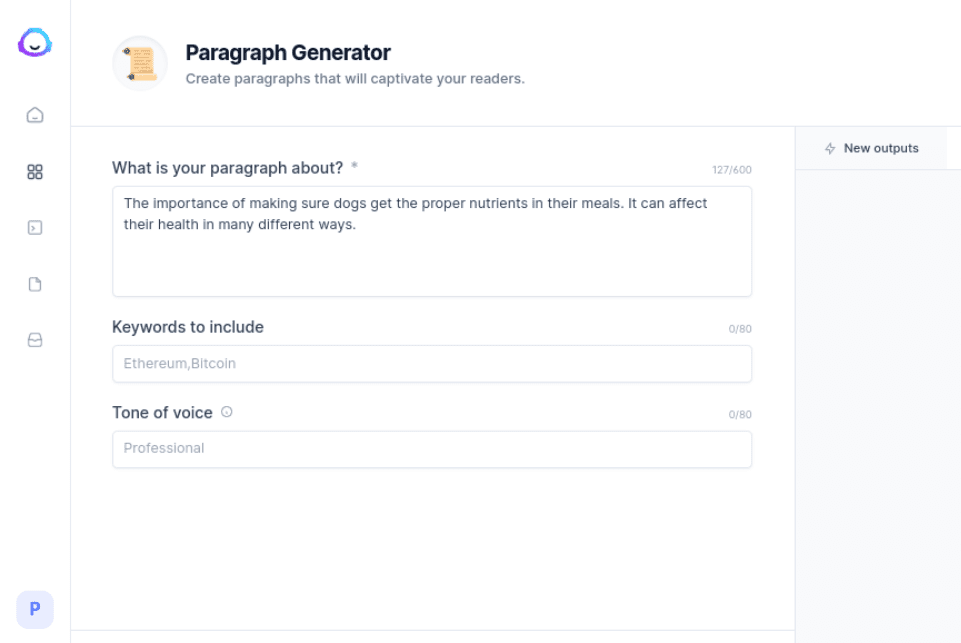Screen dimensions: 961x643
Task: Click the Keywords to include label
Action: (187, 327)
